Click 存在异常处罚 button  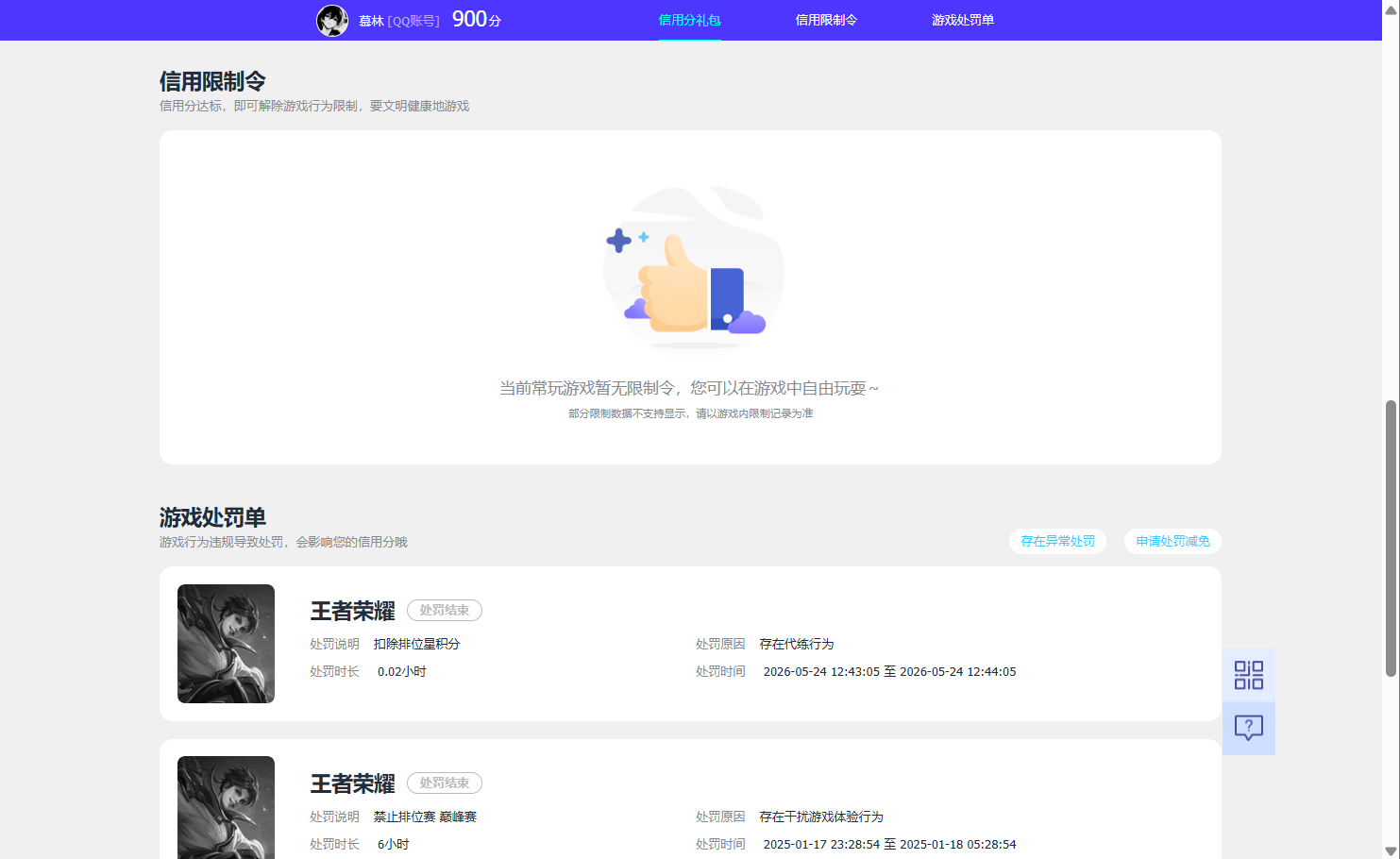pos(1057,541)
